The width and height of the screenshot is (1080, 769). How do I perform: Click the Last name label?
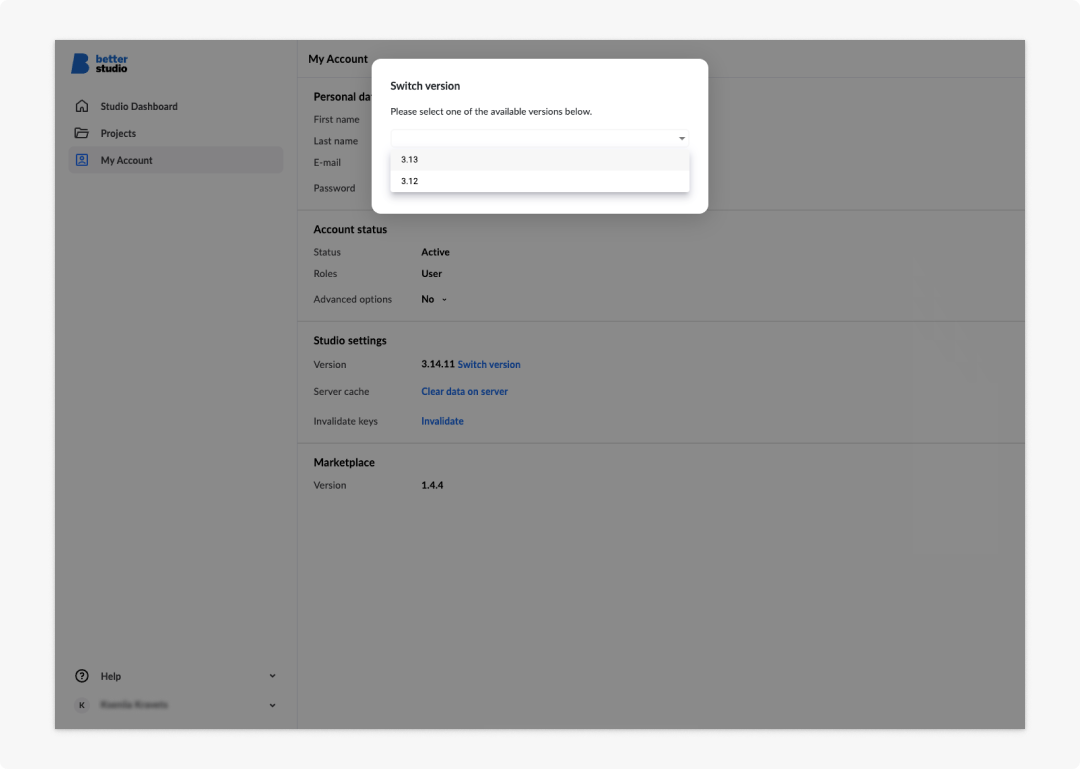tap(335, 141)
